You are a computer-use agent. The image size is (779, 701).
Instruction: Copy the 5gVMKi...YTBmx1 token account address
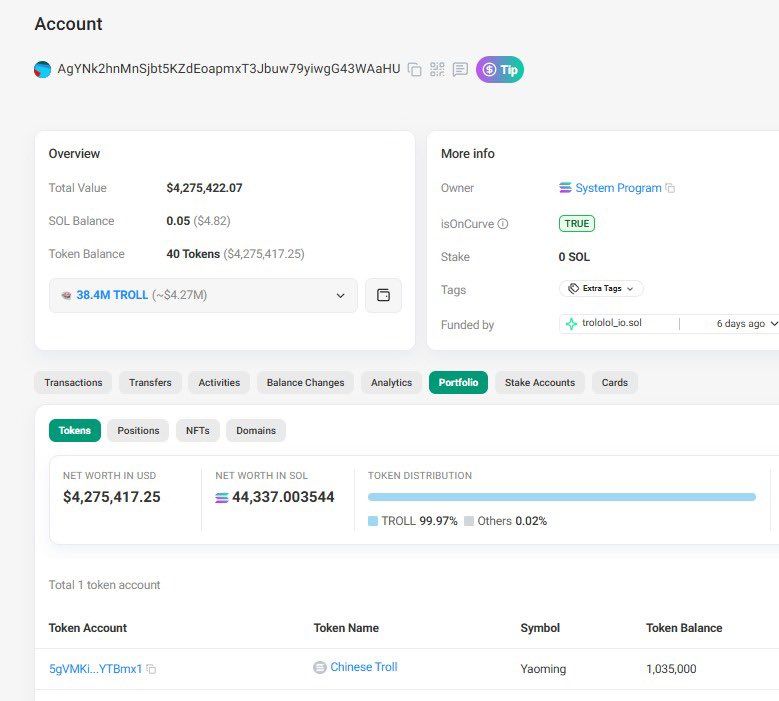pyautogui.click(x=152, y=669)
